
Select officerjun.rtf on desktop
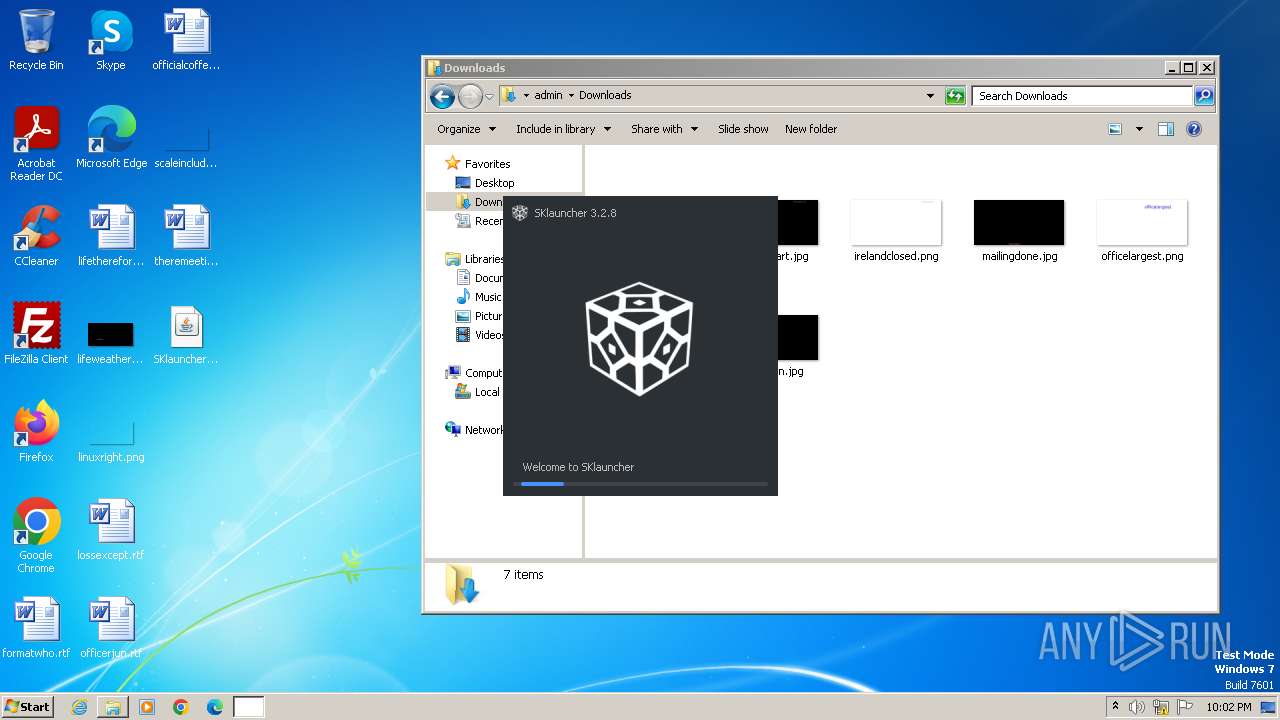(x=111, y=628)
